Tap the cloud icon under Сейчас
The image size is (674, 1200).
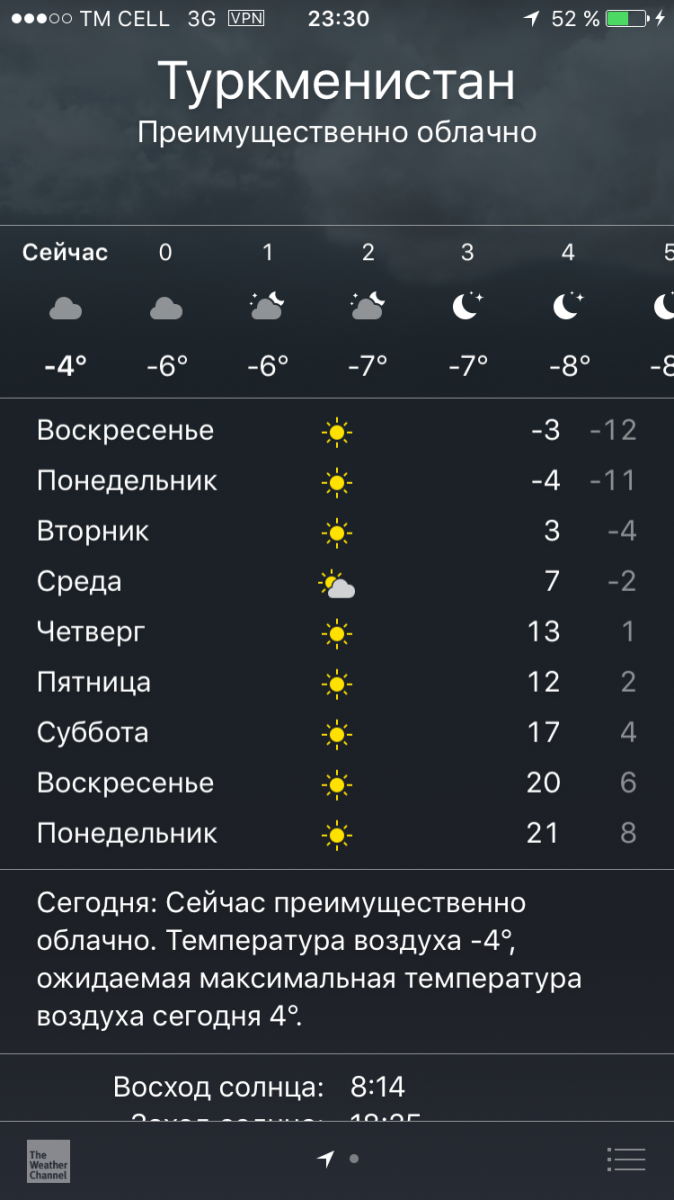[65, 309]
